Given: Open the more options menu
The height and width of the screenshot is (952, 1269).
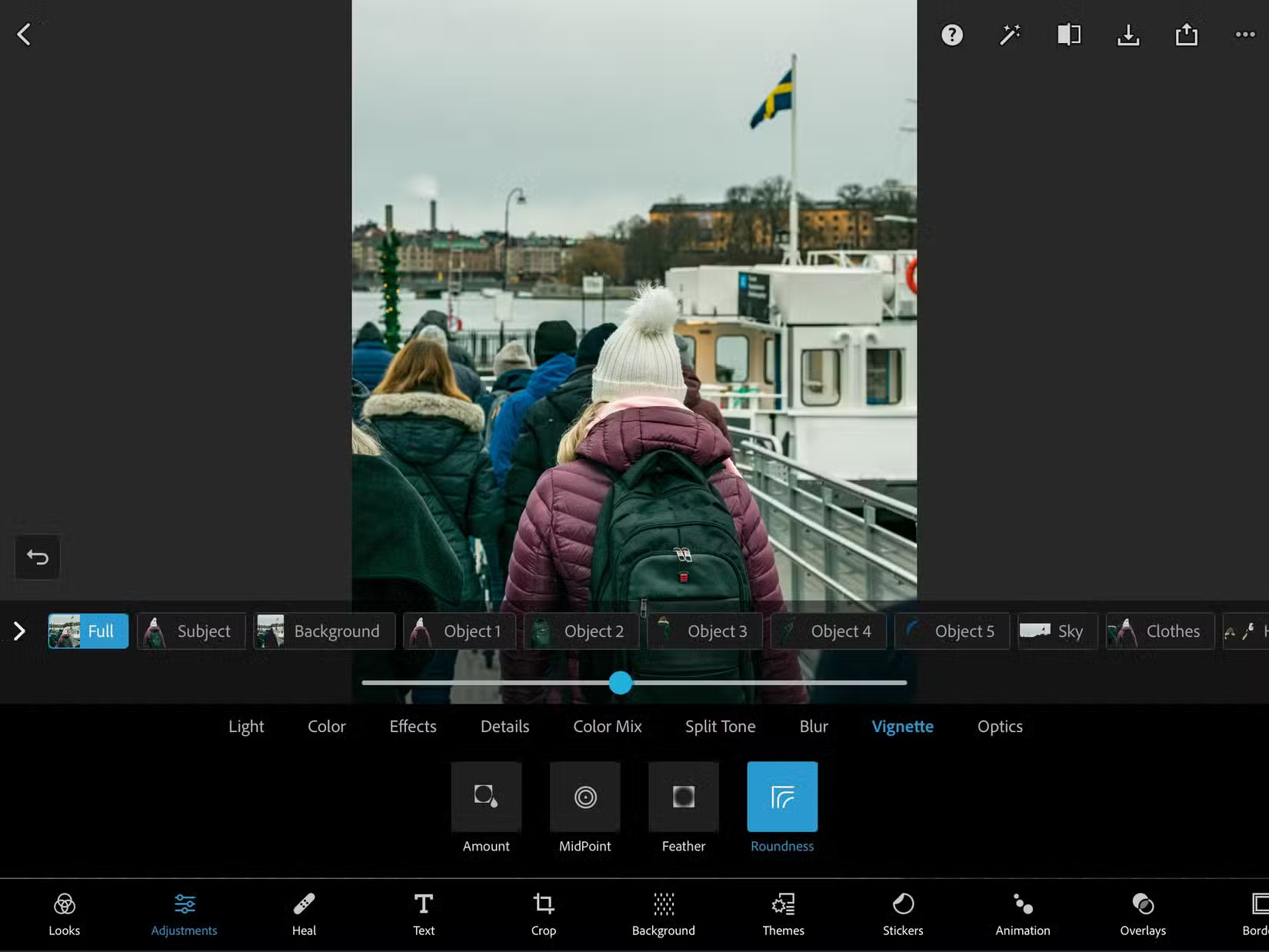Looking at the screenshot, I should (x=1244, y=34).
